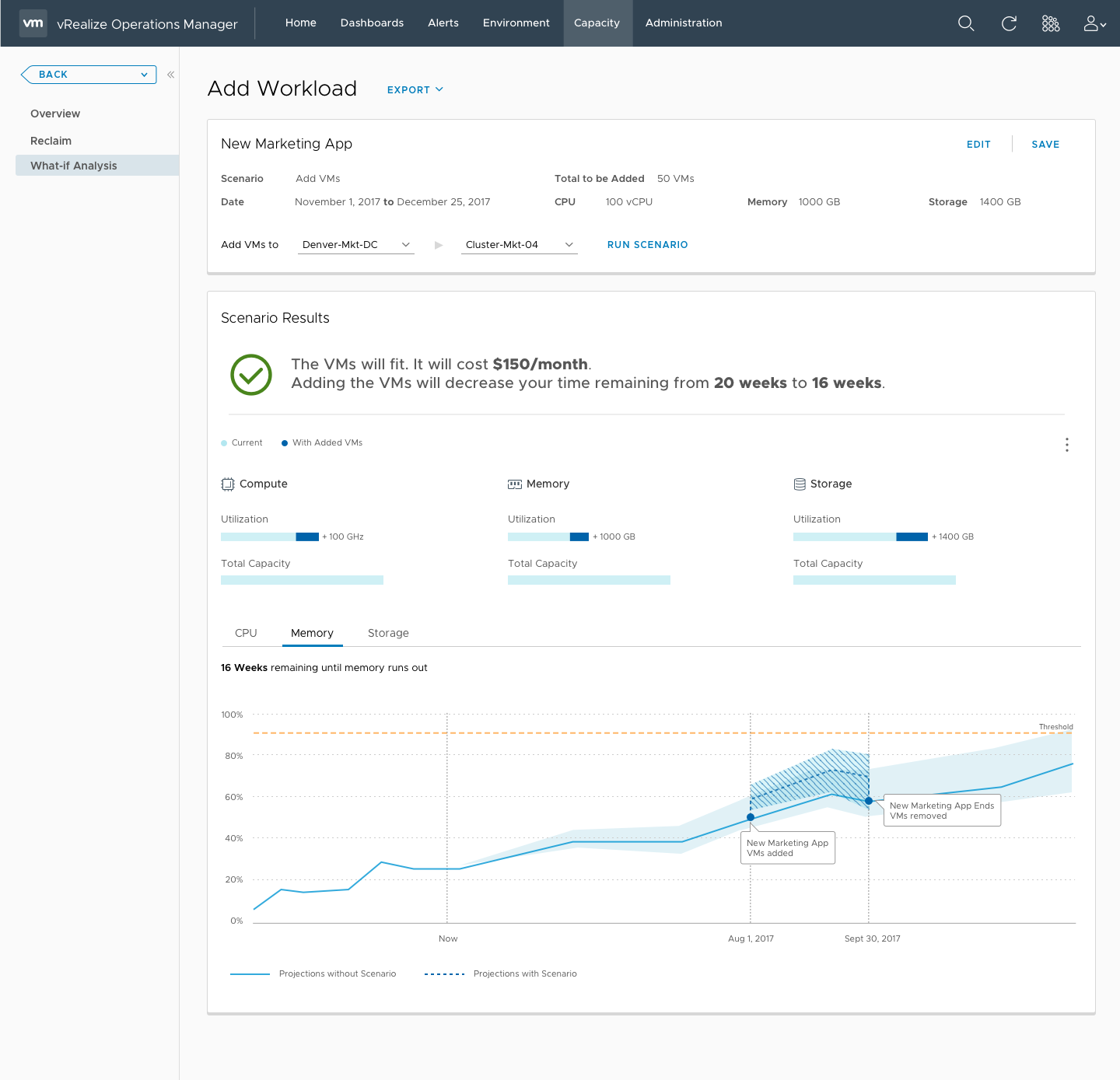Click the Memory utilization bar
The width and height of the screenshot is (1120, 1080).
pos(548,537)
